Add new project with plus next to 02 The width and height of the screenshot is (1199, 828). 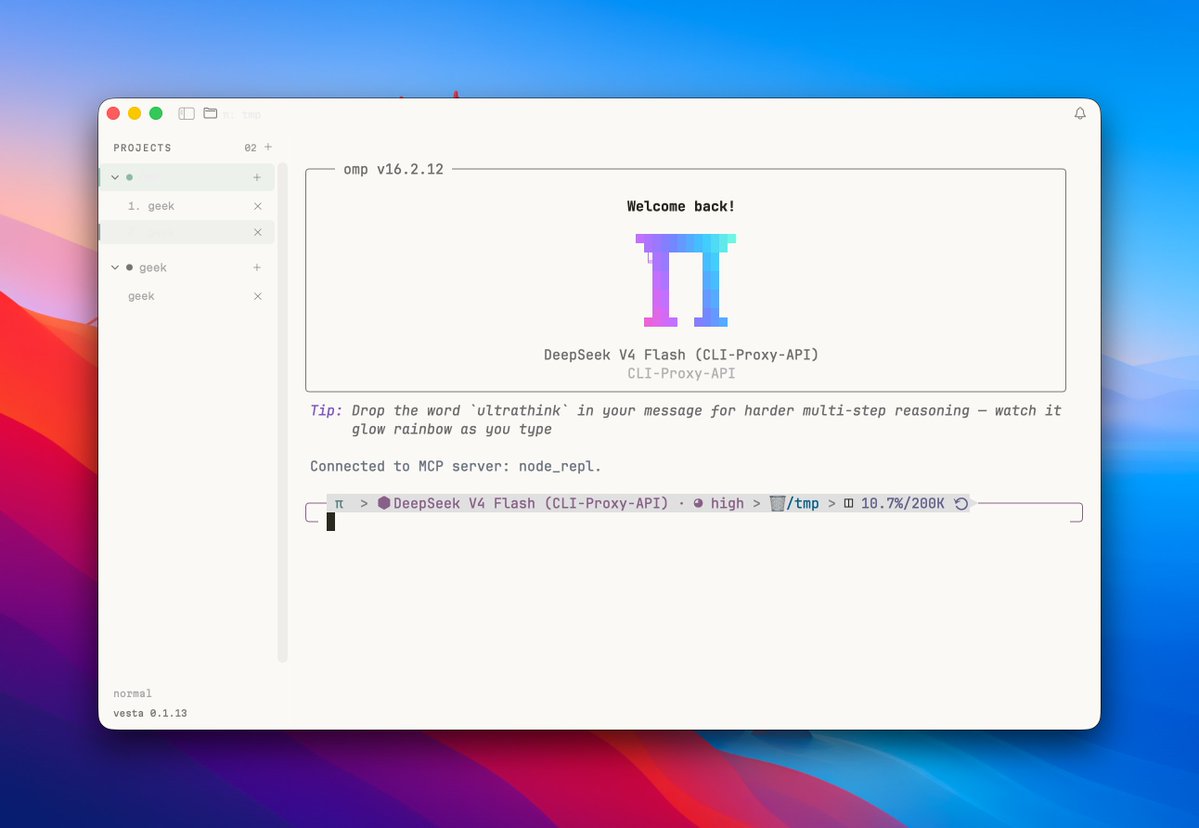[x=268, y=147]
